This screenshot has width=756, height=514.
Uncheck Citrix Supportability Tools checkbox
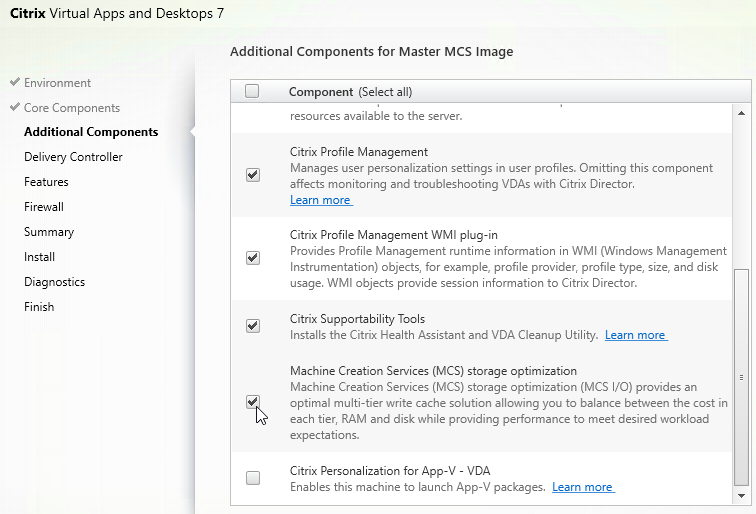pos(253,326)
